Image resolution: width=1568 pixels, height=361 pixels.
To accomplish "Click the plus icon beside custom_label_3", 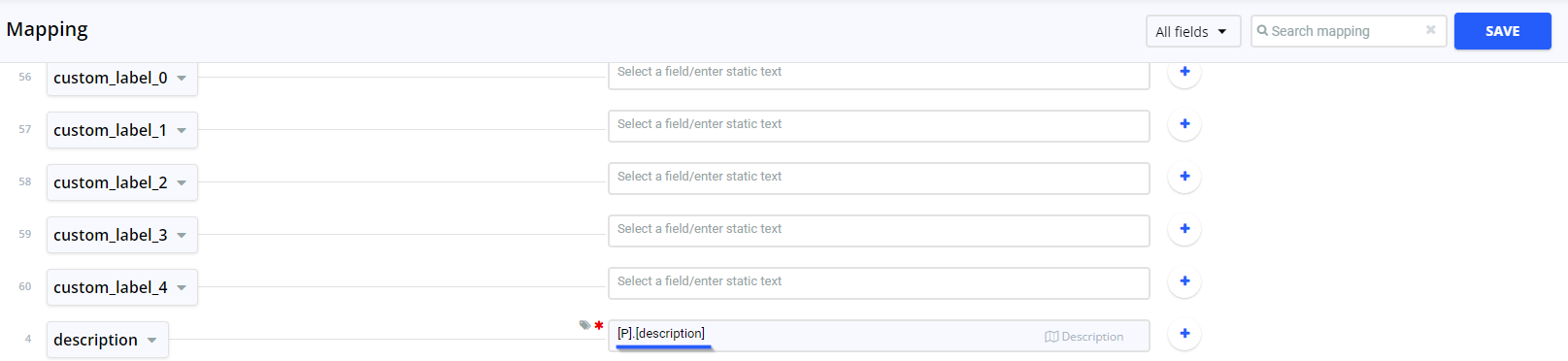I will click(x=1184, y=229).
